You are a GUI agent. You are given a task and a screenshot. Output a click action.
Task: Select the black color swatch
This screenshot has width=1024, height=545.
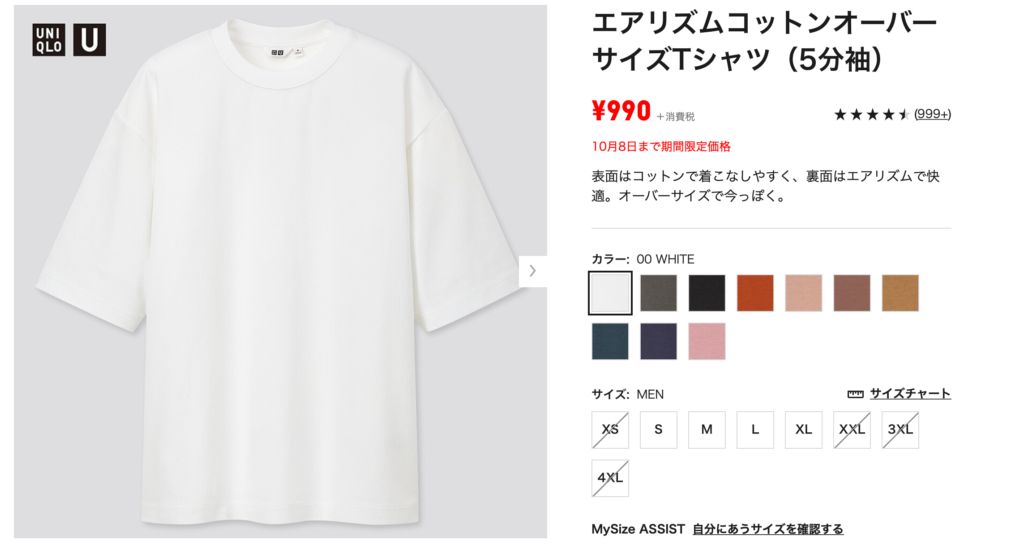pyautogui.click(x=707, y=293)
